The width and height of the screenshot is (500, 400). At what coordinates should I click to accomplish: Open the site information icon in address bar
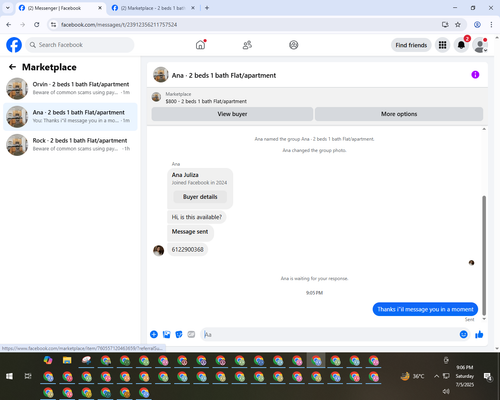tap(53, 25)
